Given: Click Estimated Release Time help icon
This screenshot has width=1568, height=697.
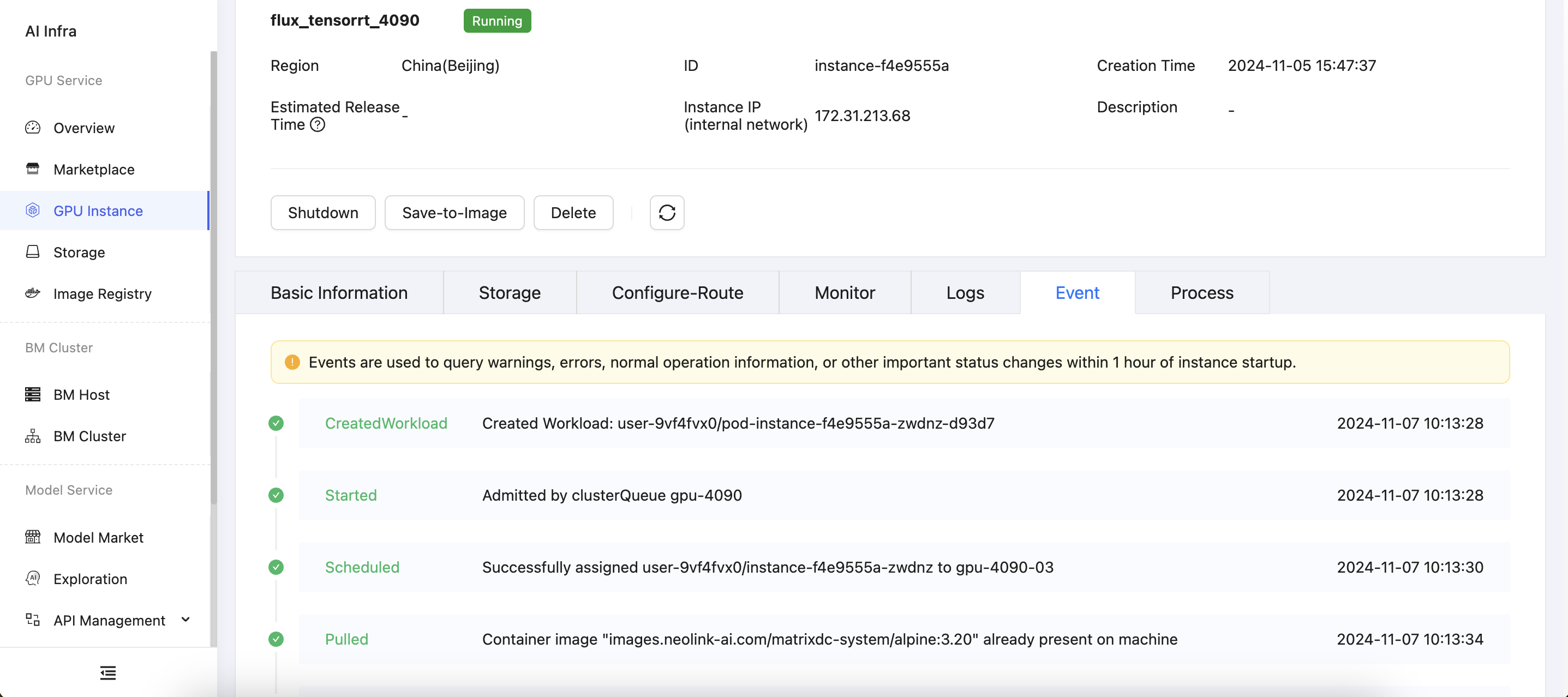Looking at the screenshot, I should 318,125.
